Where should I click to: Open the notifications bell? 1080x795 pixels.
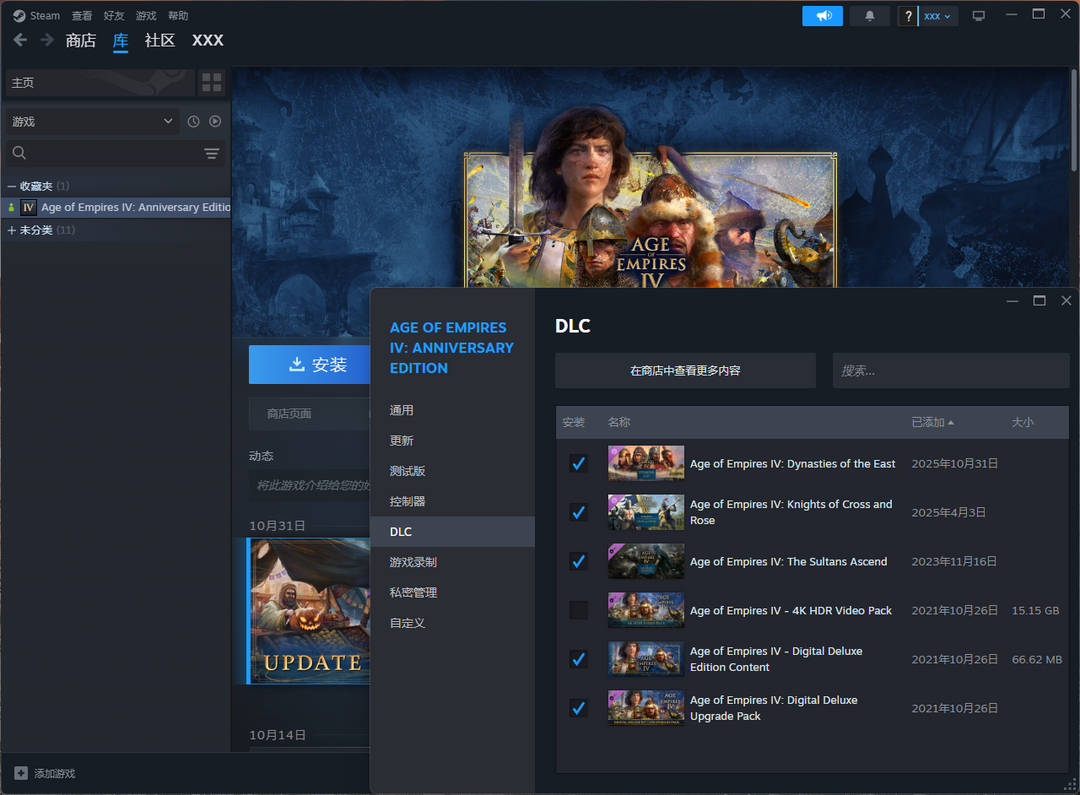point(869,16)
